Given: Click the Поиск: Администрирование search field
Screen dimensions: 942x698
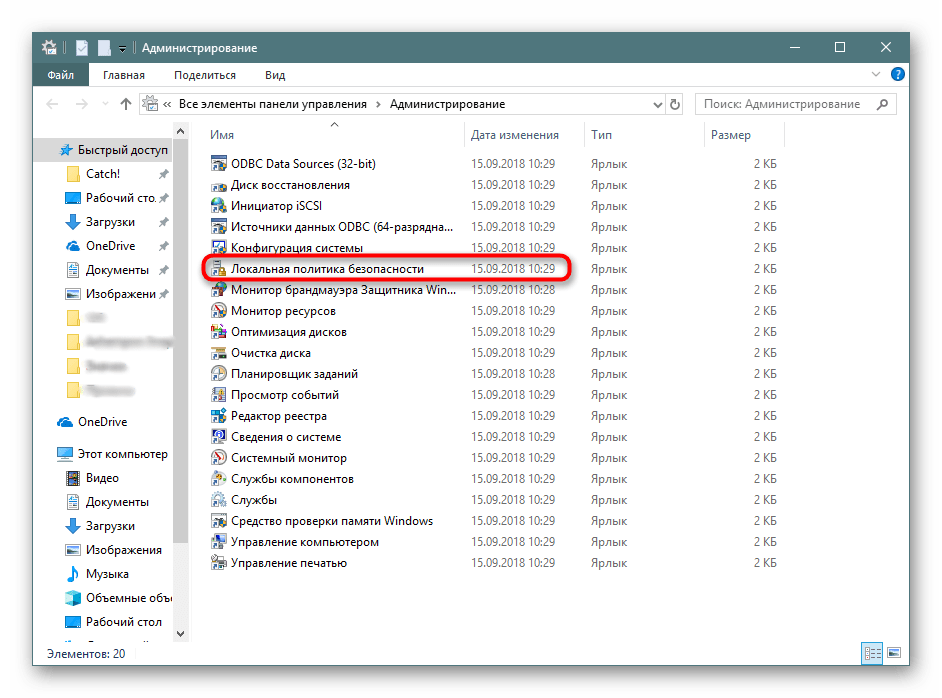Looking at the screenshot, I should pos(785,104).
